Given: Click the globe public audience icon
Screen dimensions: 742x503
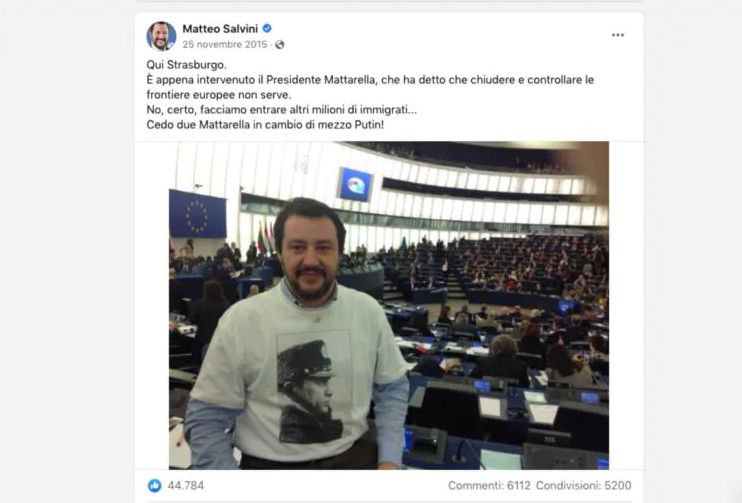Looking at the screenshot, I should [x=280, y=44].
